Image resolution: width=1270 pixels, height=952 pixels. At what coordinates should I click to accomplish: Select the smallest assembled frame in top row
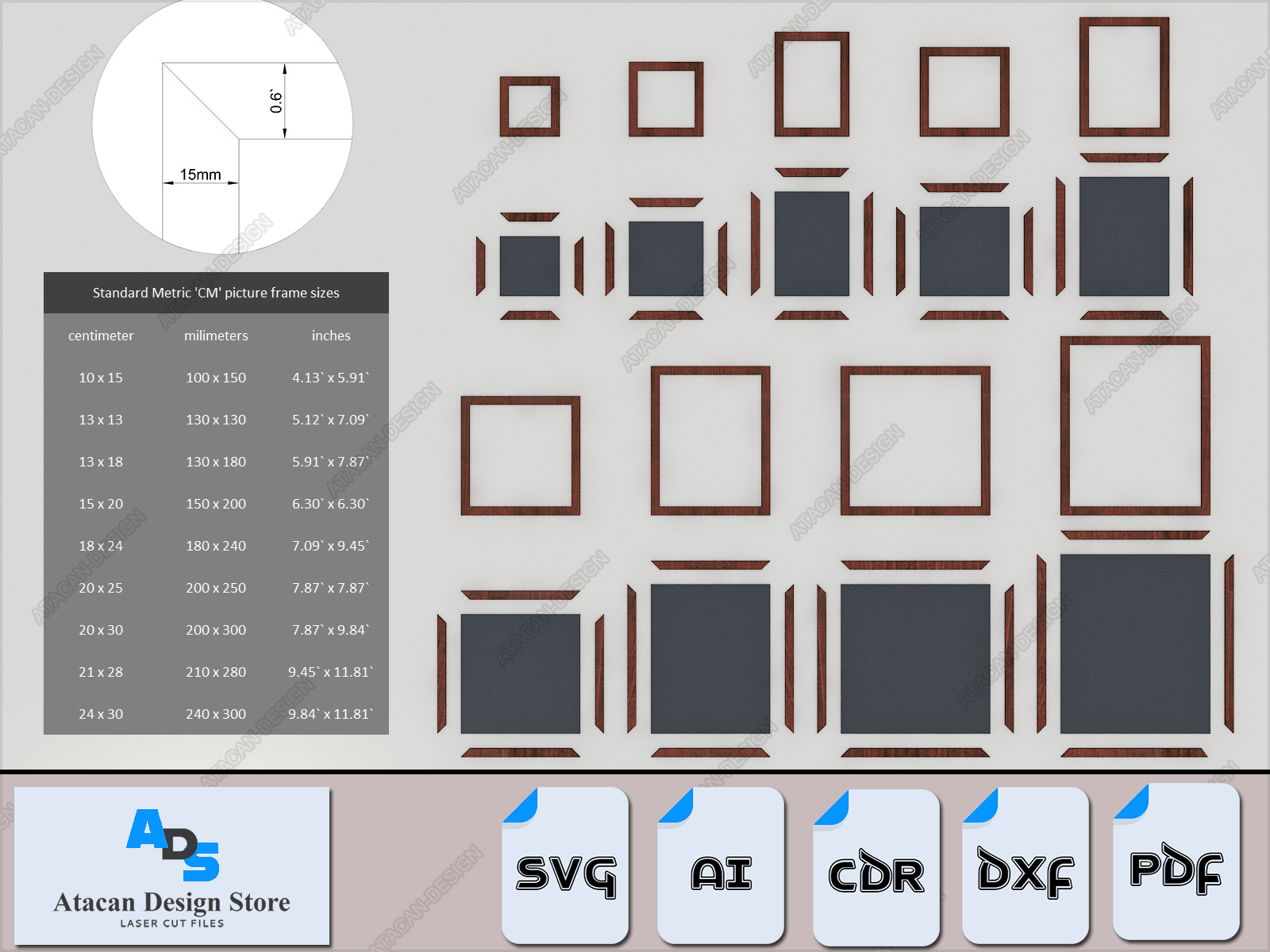coord(529,106)
